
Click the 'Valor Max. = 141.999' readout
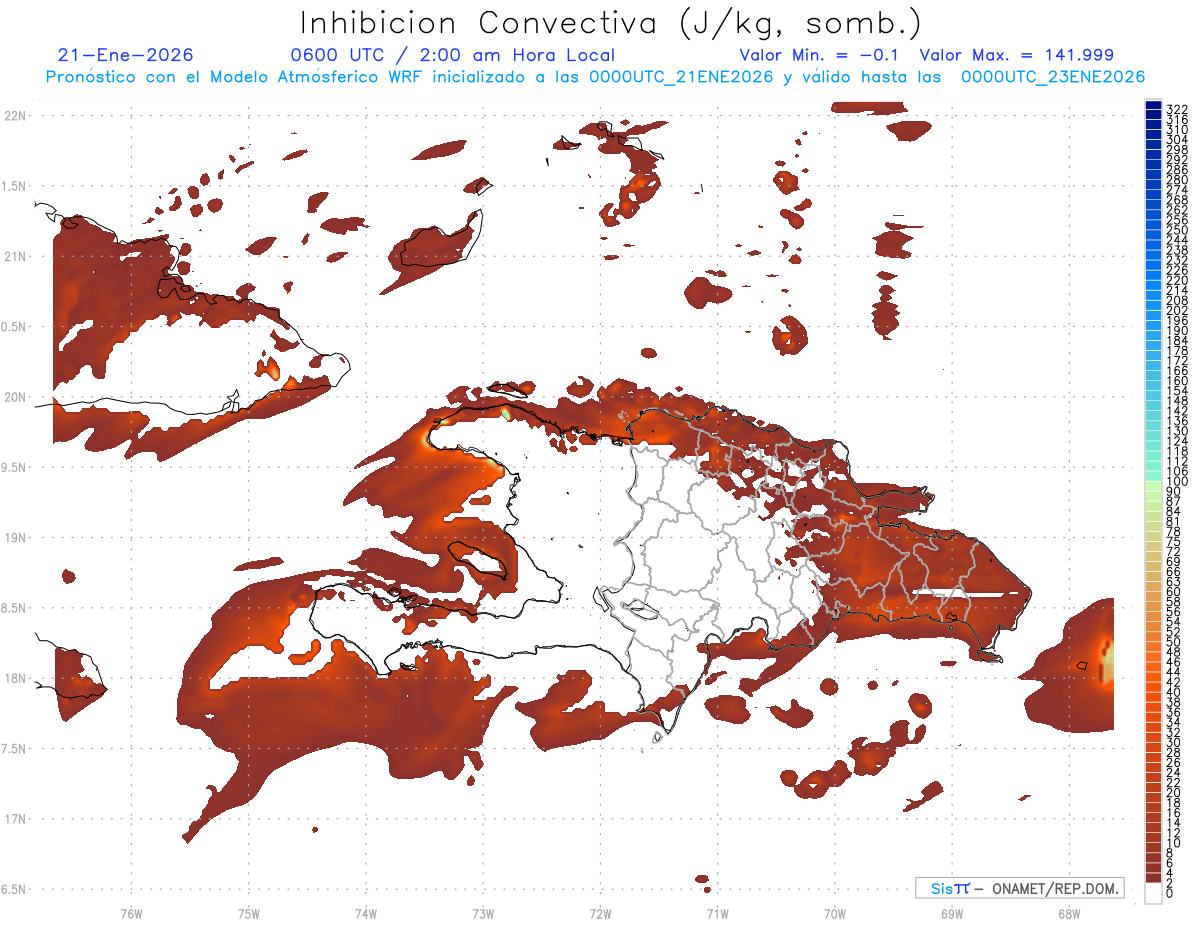click(1016, 56)
